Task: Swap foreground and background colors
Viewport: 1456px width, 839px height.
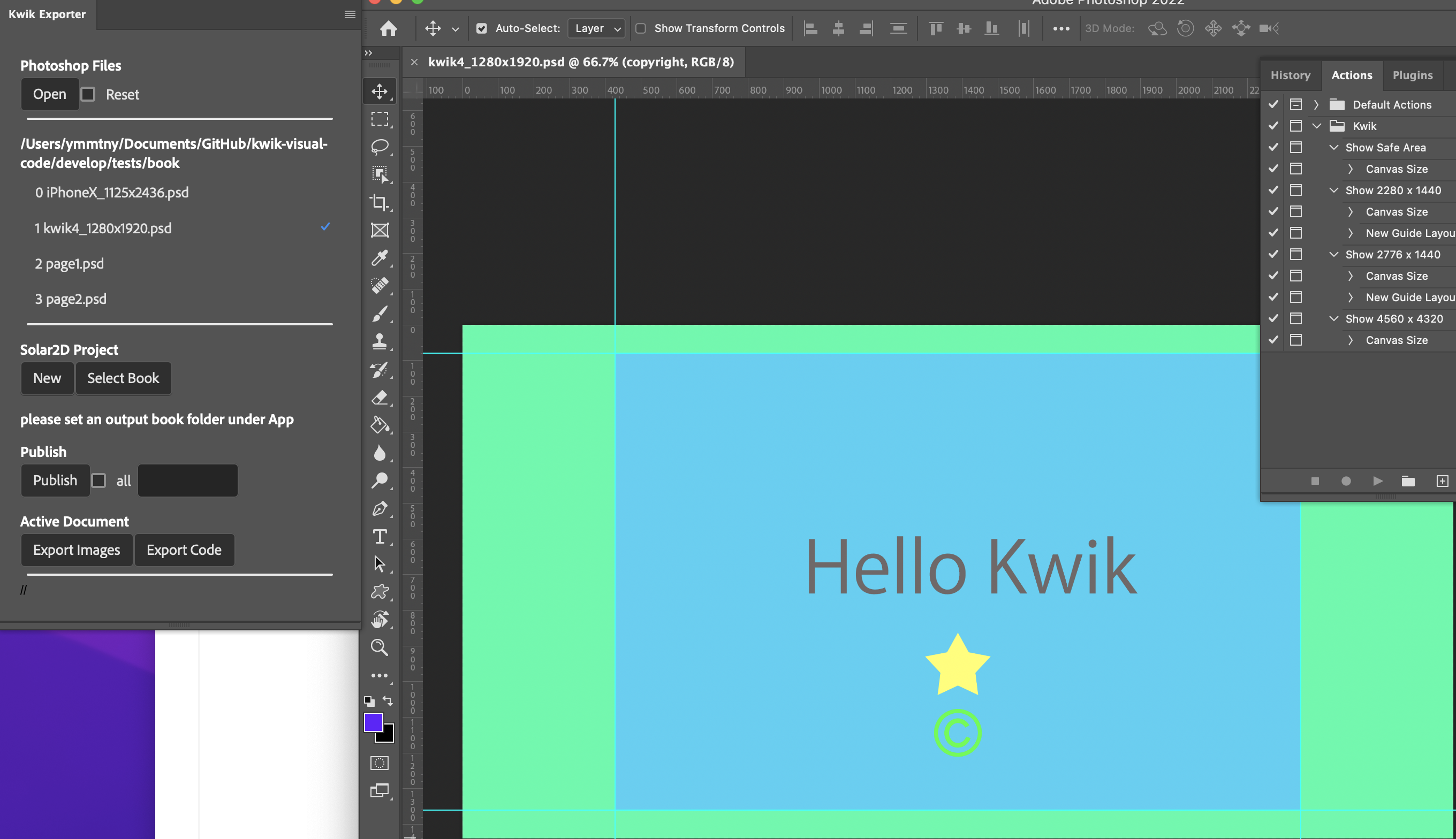Action: point(388,701)
